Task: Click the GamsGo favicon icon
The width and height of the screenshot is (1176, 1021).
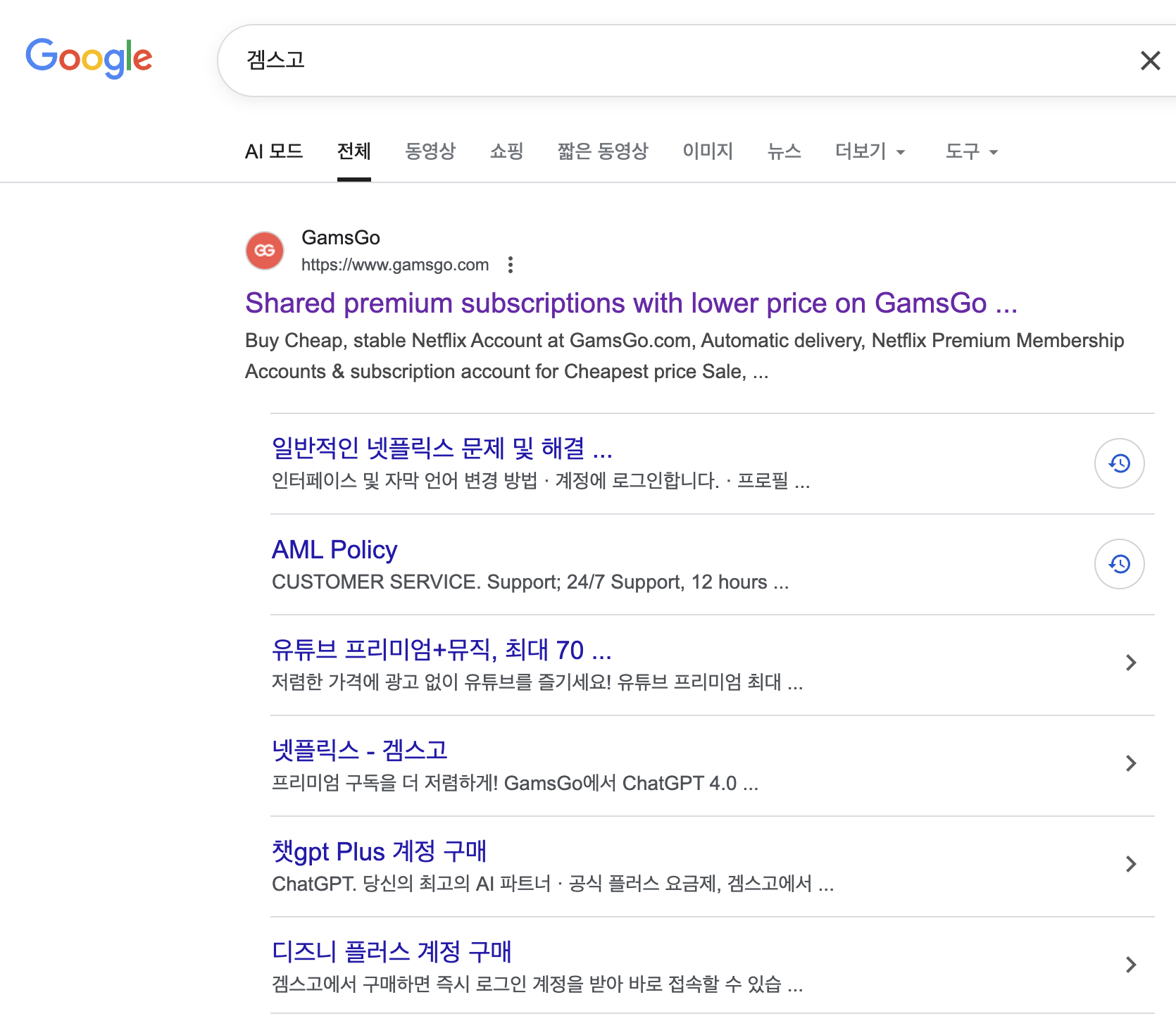Action: (265, 251)
